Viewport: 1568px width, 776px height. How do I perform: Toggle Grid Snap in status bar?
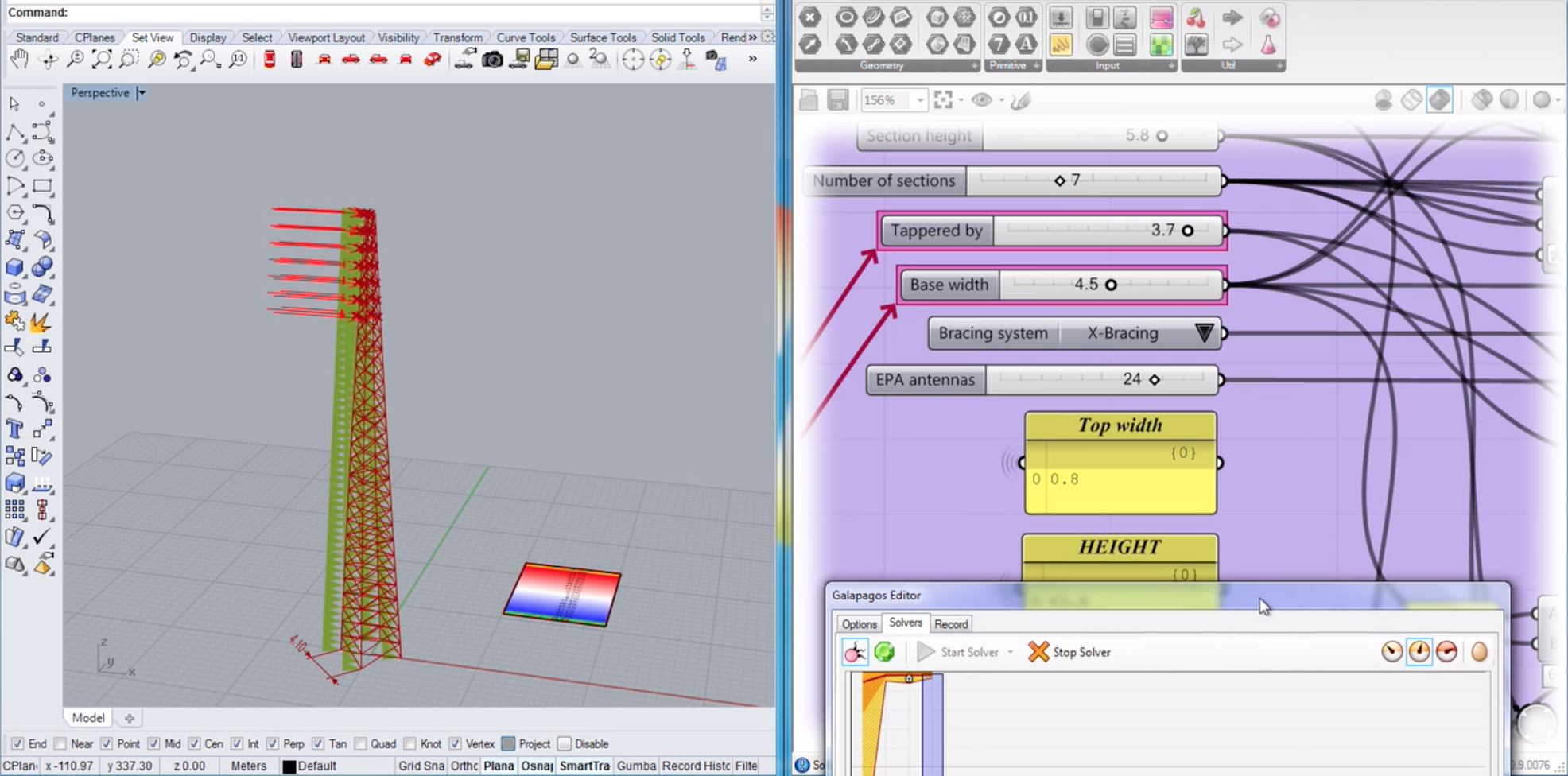421,766
